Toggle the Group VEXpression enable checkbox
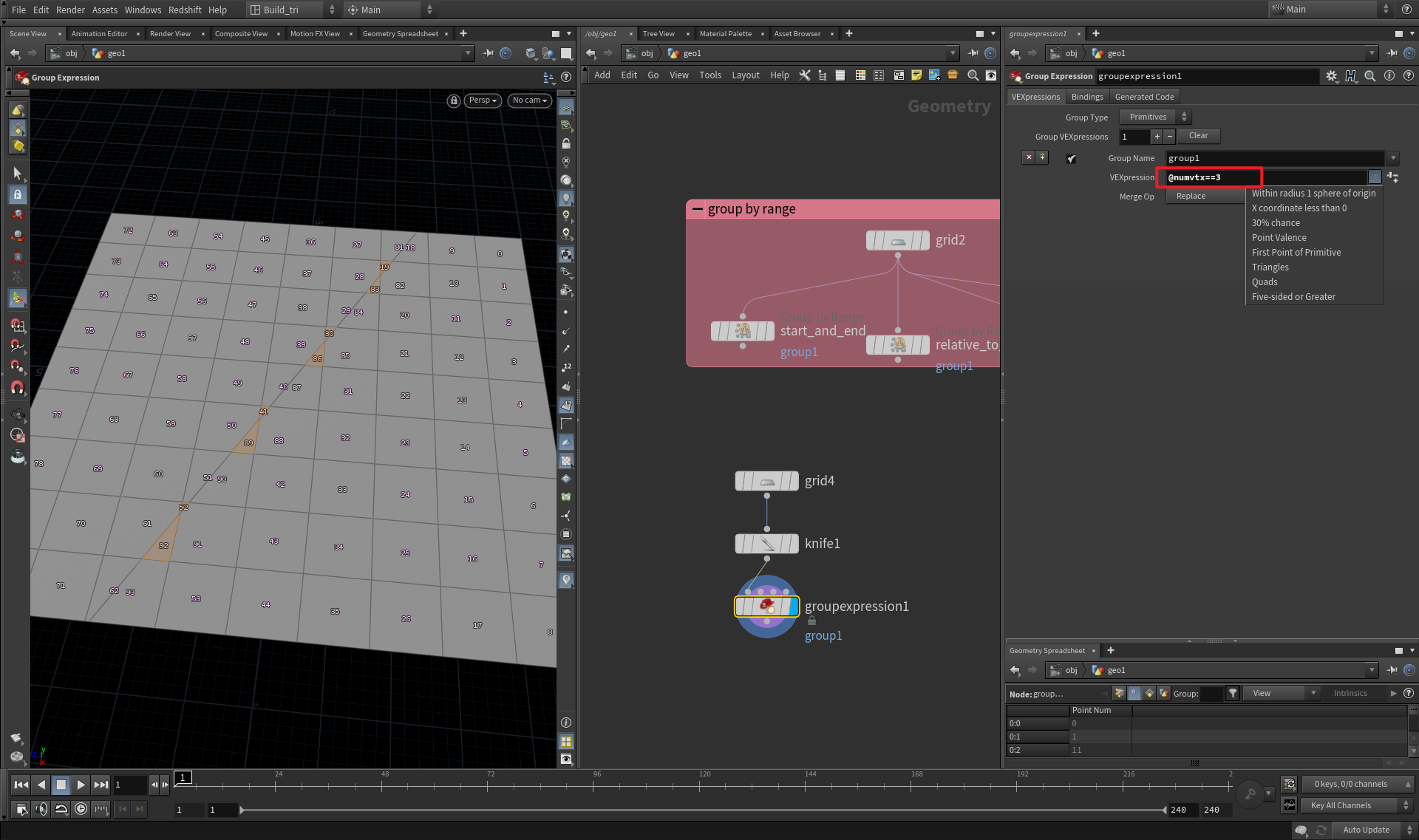The width and height of the screenshot is (1419, 840). point(1072,157)
